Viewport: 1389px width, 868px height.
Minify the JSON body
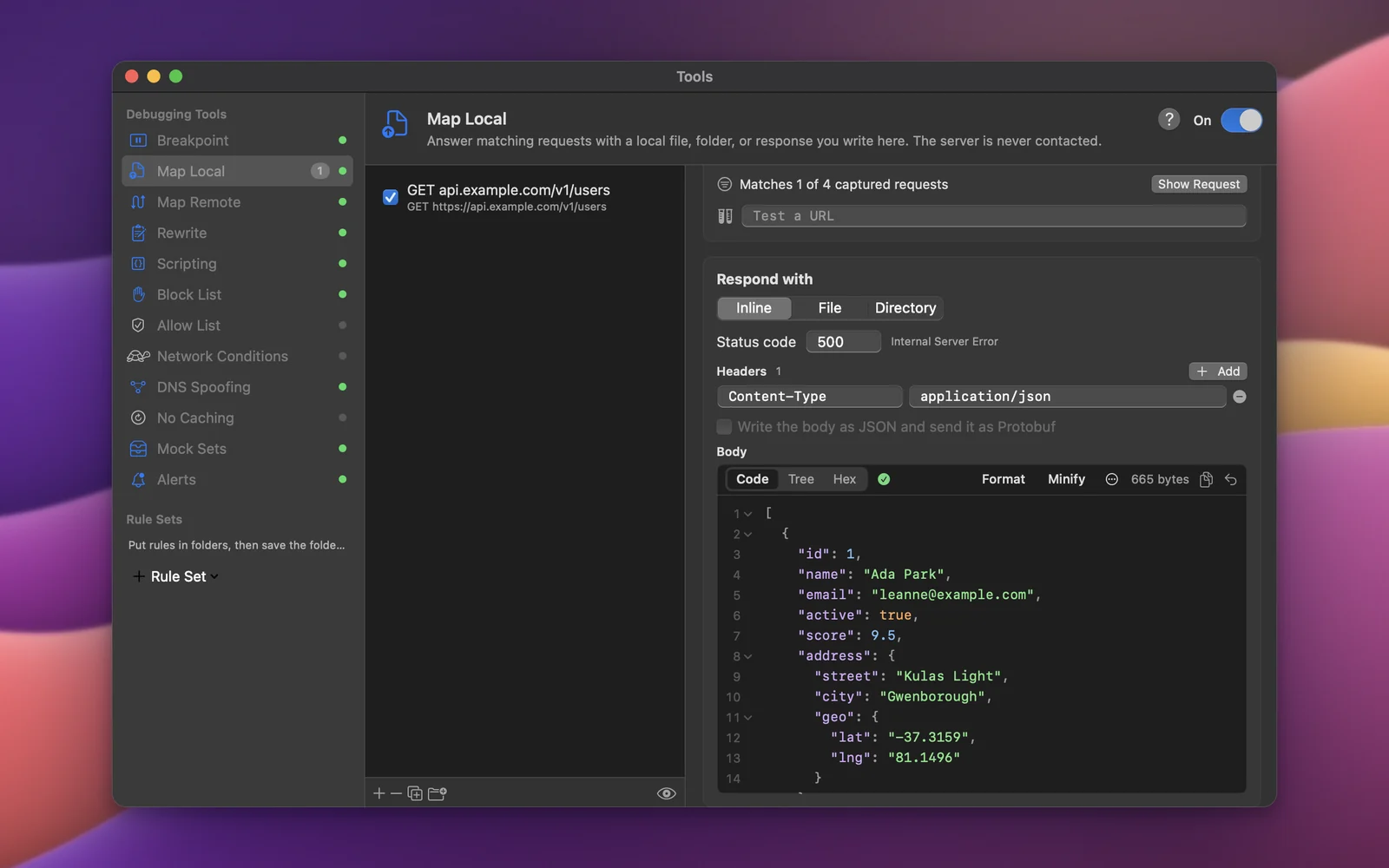pos(1066,479)
